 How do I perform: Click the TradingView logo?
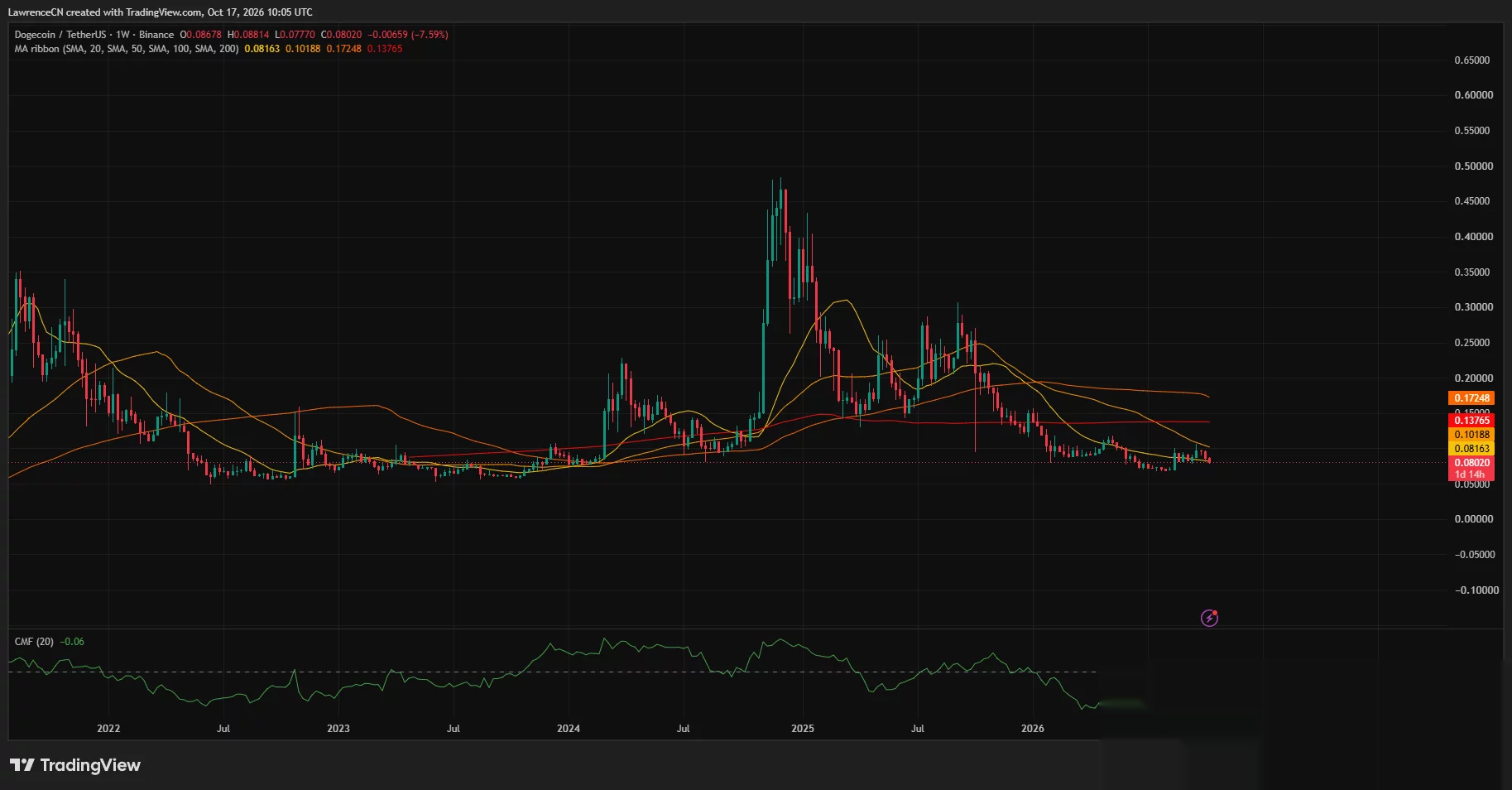[x=75, y=765]
